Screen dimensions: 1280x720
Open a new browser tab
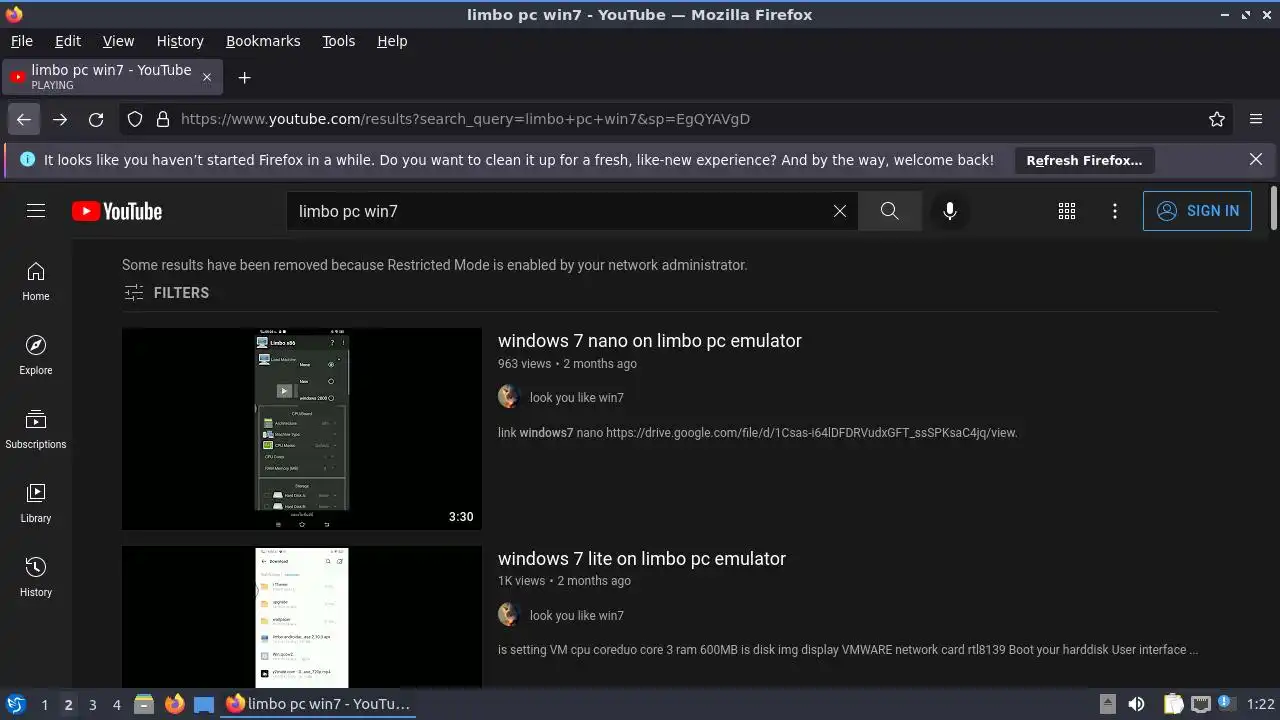(244, 77)
